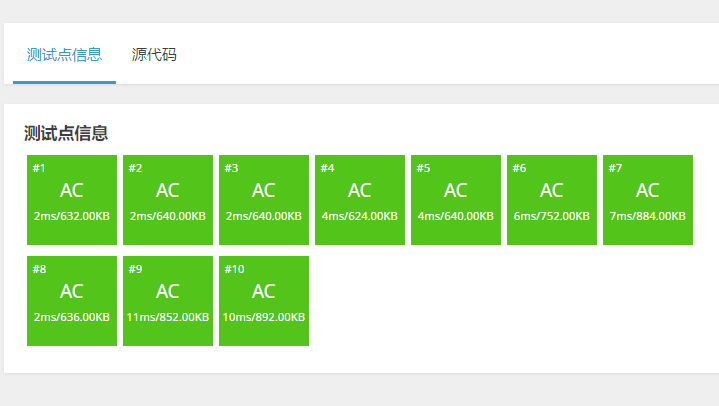Select test case #2 with 2ms/640.00KB
This screenshot has height=406, width=719.
[x=168, y=200]
